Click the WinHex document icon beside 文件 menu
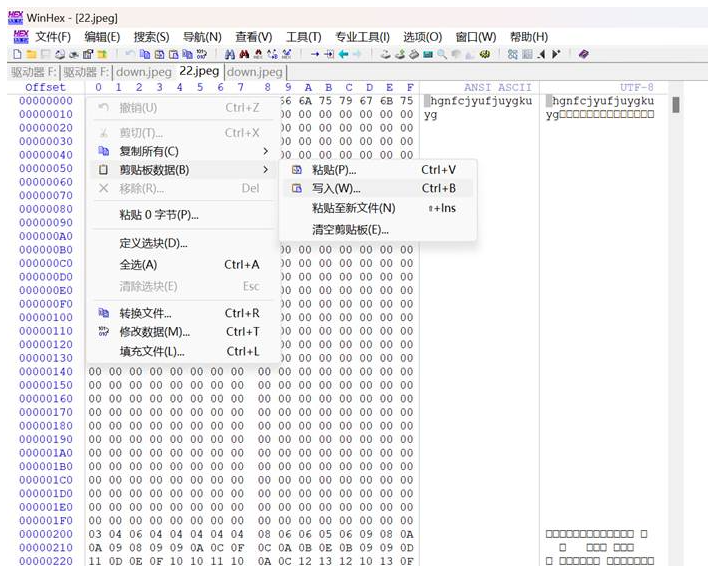This screenshot has height=582, width=708. [x=21, y=37]
